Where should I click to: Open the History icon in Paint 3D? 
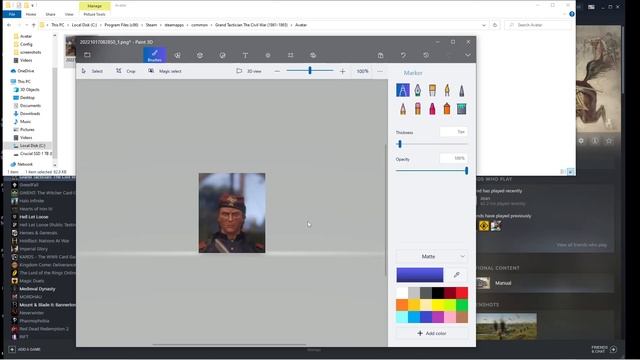(x=426, y=55)
